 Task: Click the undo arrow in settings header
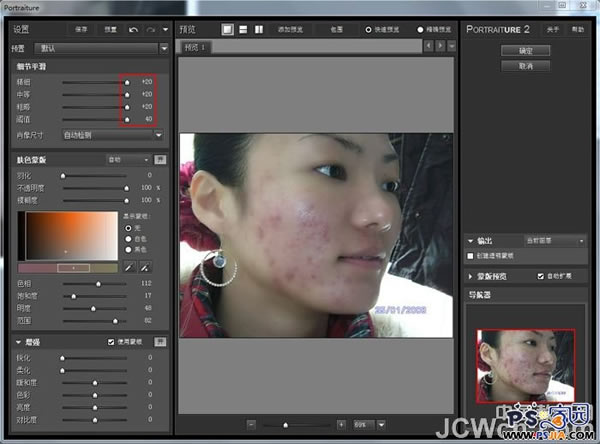click(x=133, y=30)
